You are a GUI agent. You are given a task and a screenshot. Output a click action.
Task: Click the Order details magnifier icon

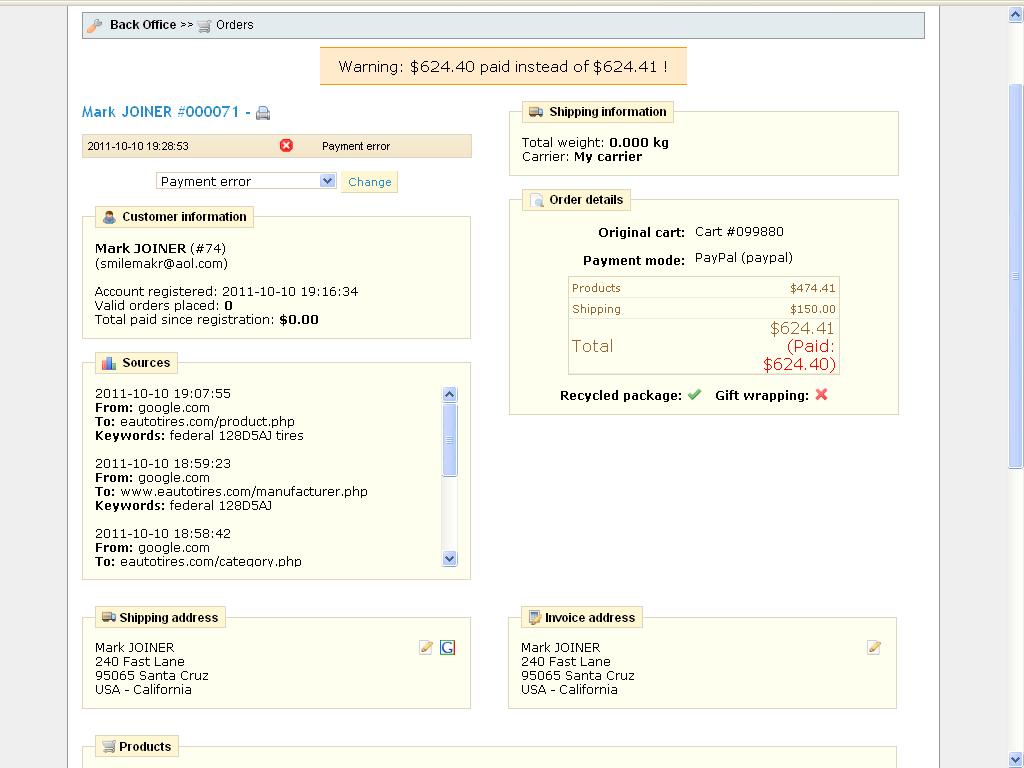pos(536,200)
